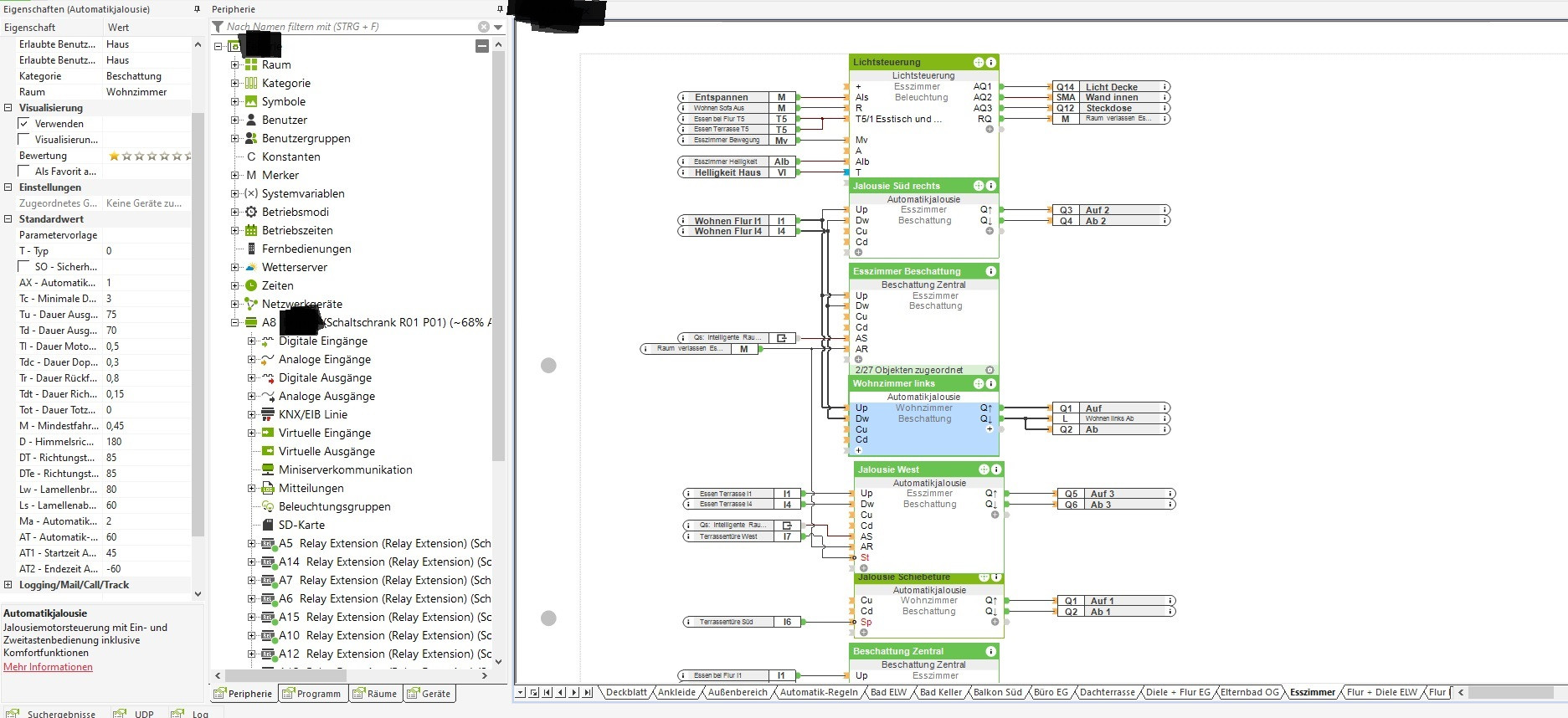Toggle the SO - Sicherh... checkbox
This screenshot has height=718, width=1568.
(x=24, y=267)
